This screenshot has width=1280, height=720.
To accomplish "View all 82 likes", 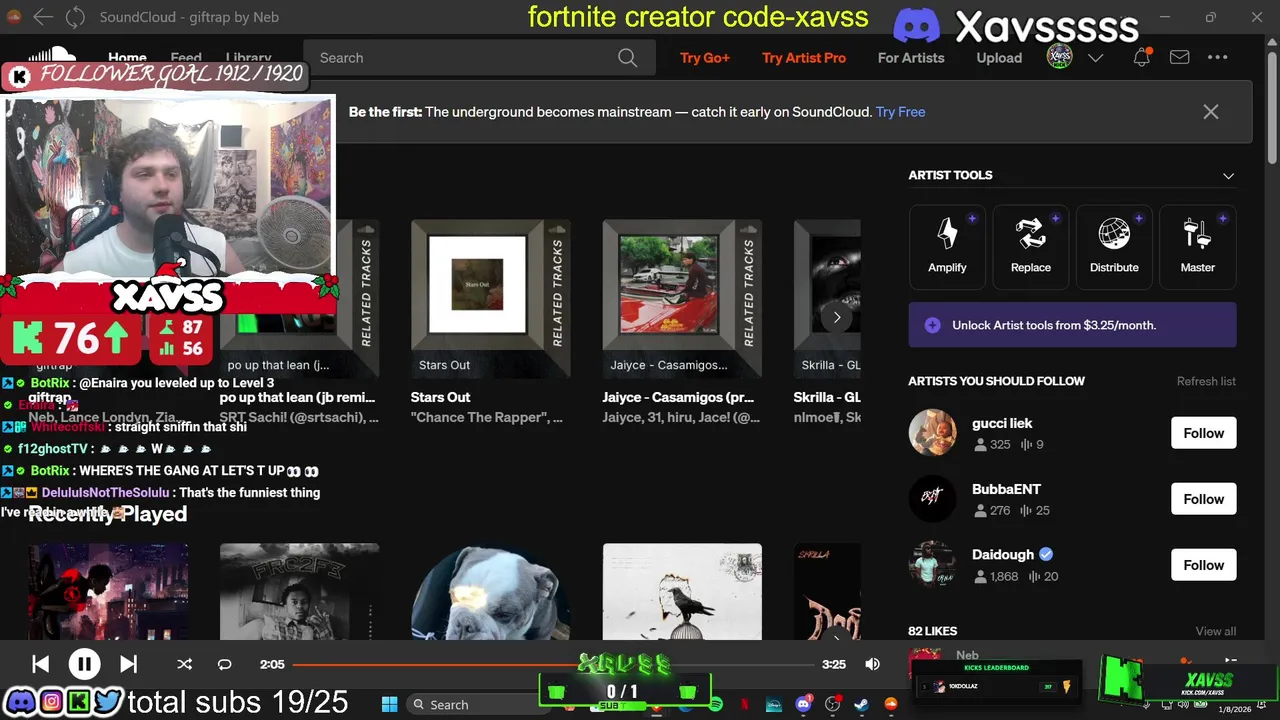I will 1215,631.
